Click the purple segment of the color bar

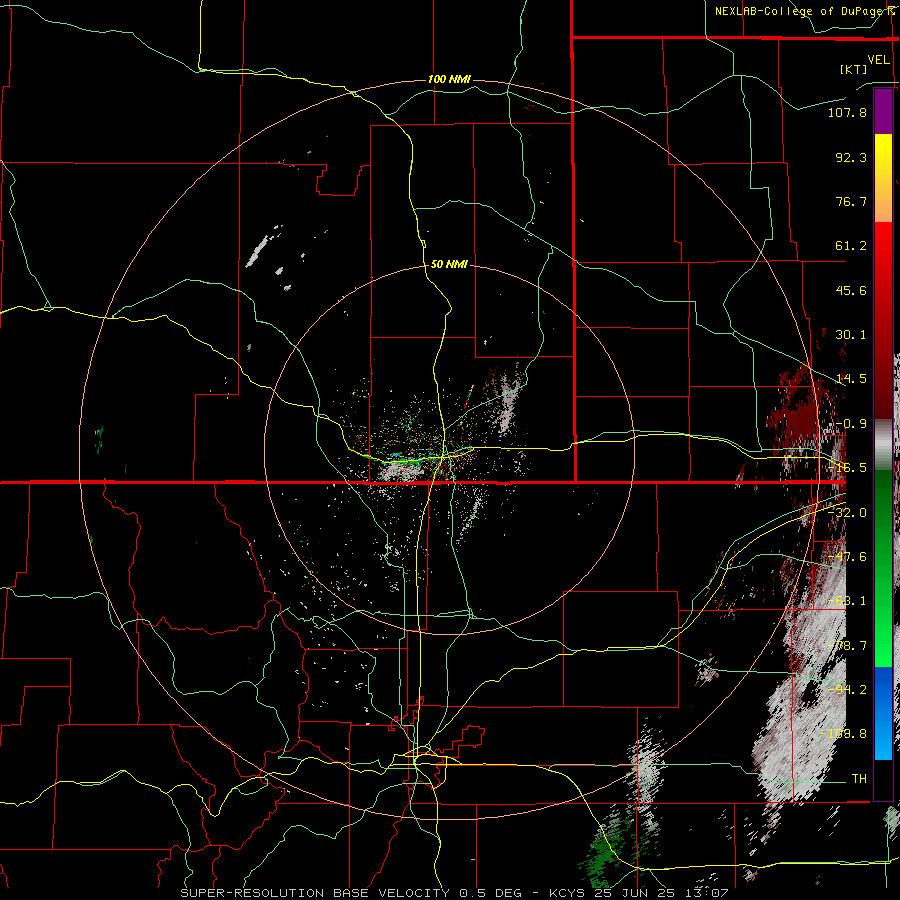[883, 111]
